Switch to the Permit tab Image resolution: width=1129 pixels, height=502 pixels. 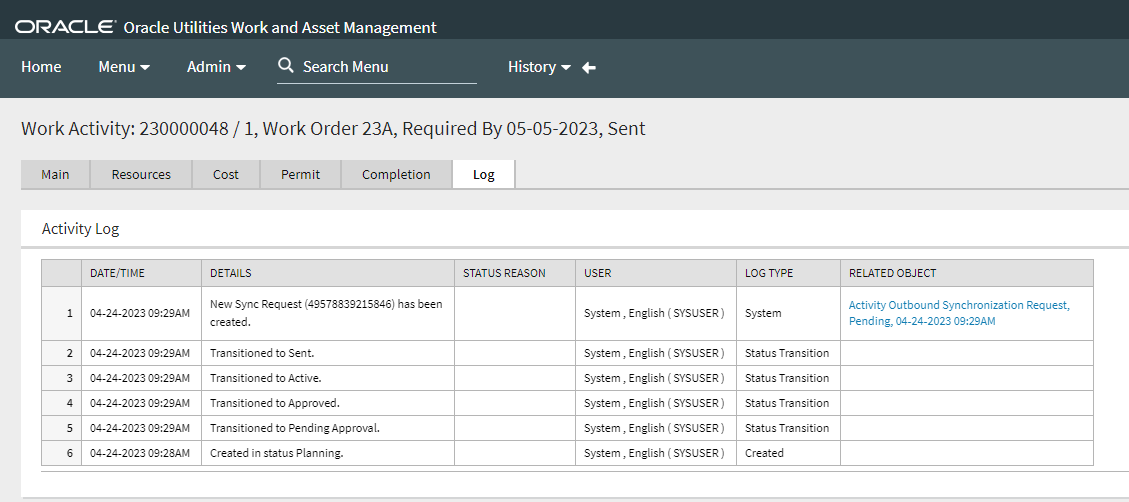click(300, 174)
